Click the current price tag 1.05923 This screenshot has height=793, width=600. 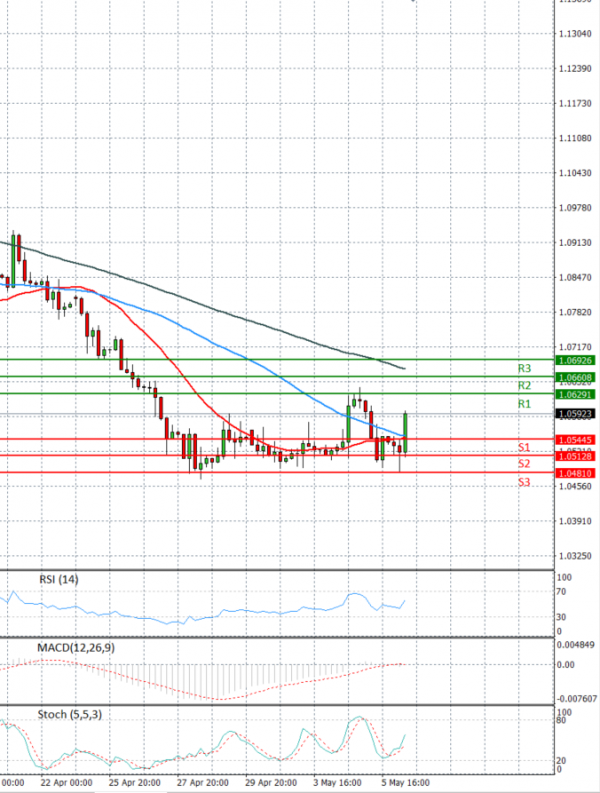[575, 414]
